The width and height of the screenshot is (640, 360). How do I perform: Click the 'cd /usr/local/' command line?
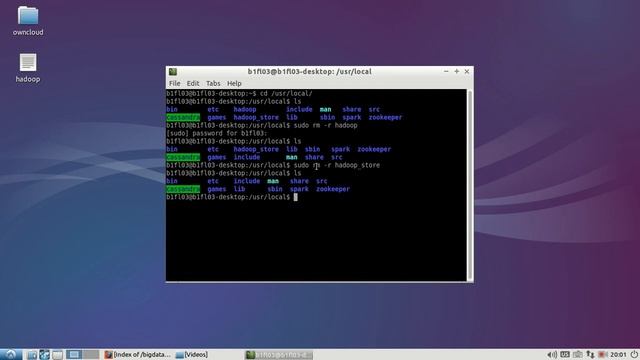tap(239, 93)
